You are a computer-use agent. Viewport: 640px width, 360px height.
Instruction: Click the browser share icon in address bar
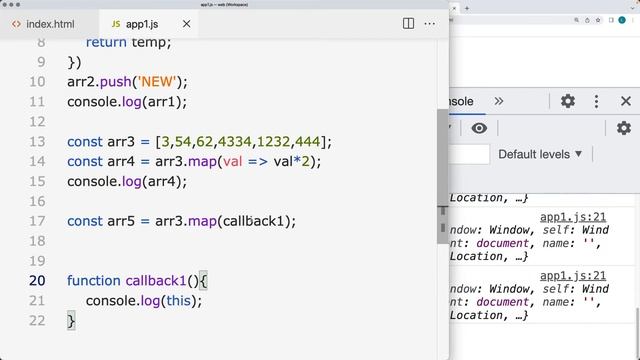(x=587, y=20)
